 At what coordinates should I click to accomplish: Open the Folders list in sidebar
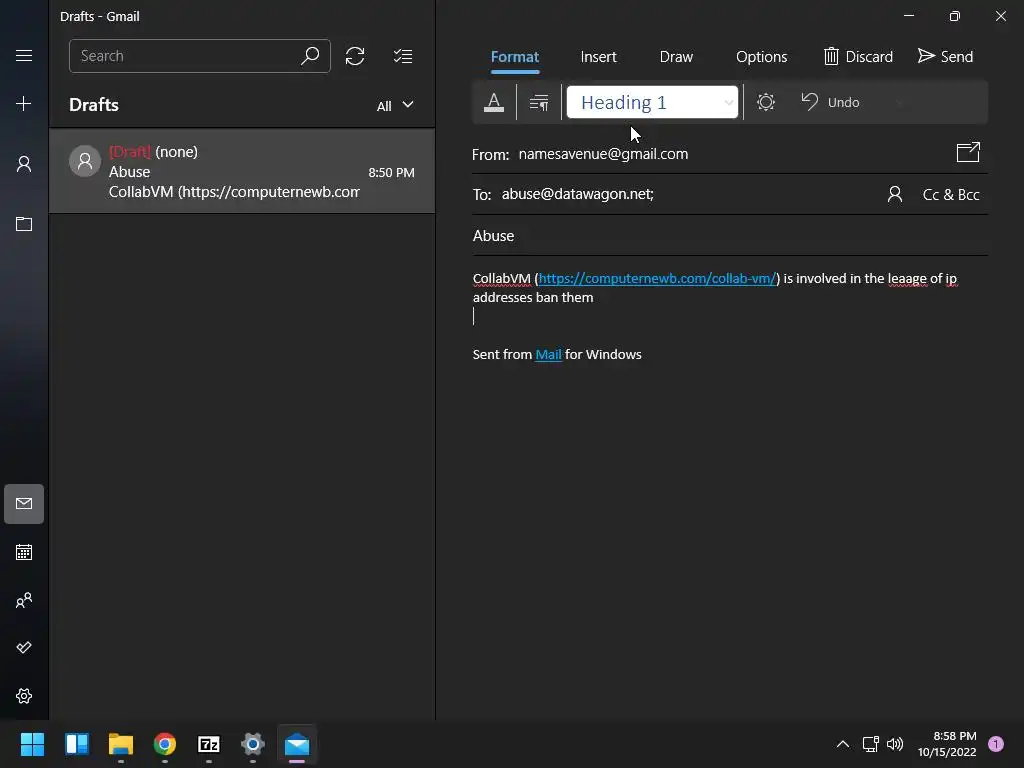tap(24, 224)
